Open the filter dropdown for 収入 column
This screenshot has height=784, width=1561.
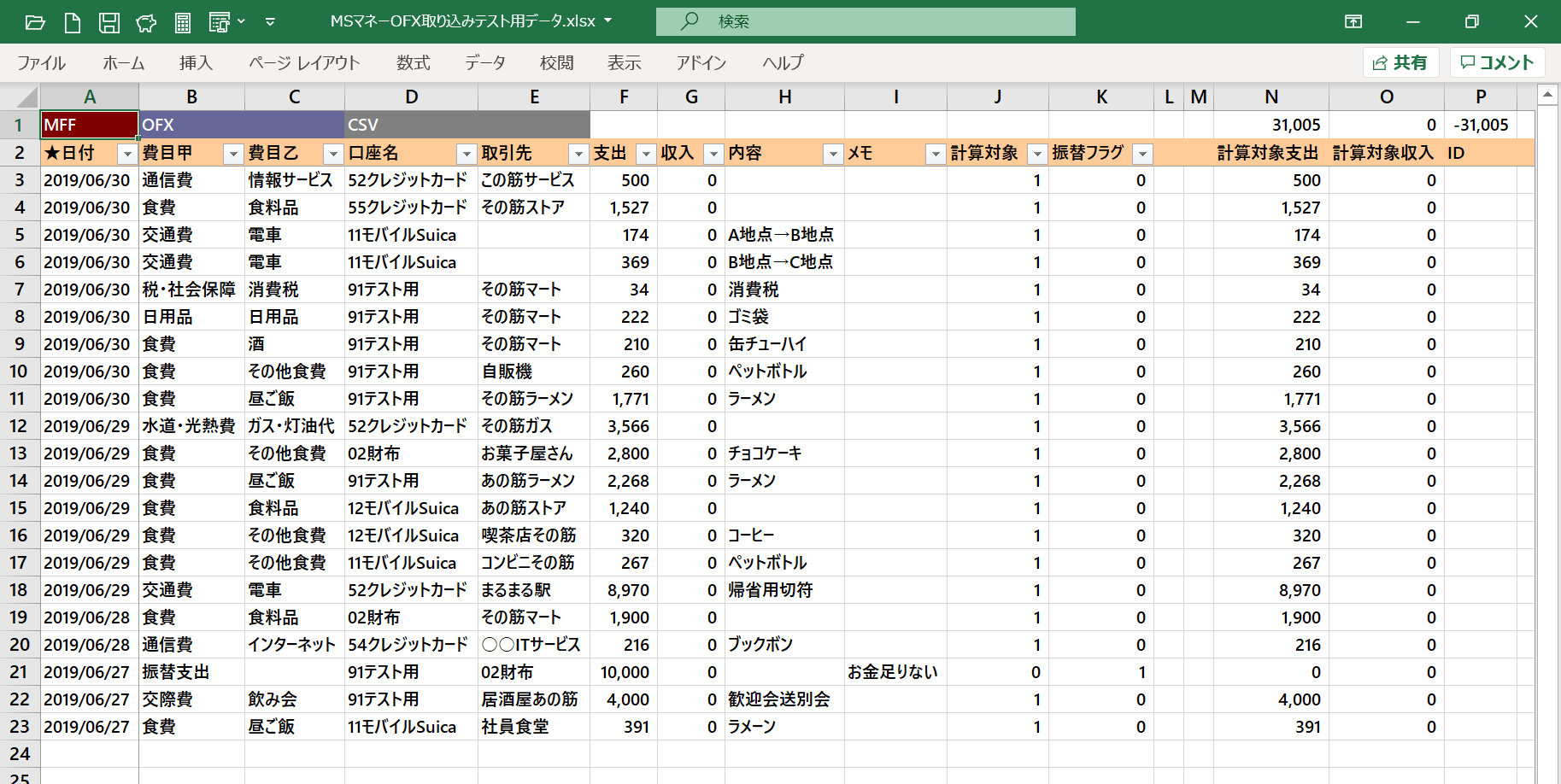coord(713,154)
